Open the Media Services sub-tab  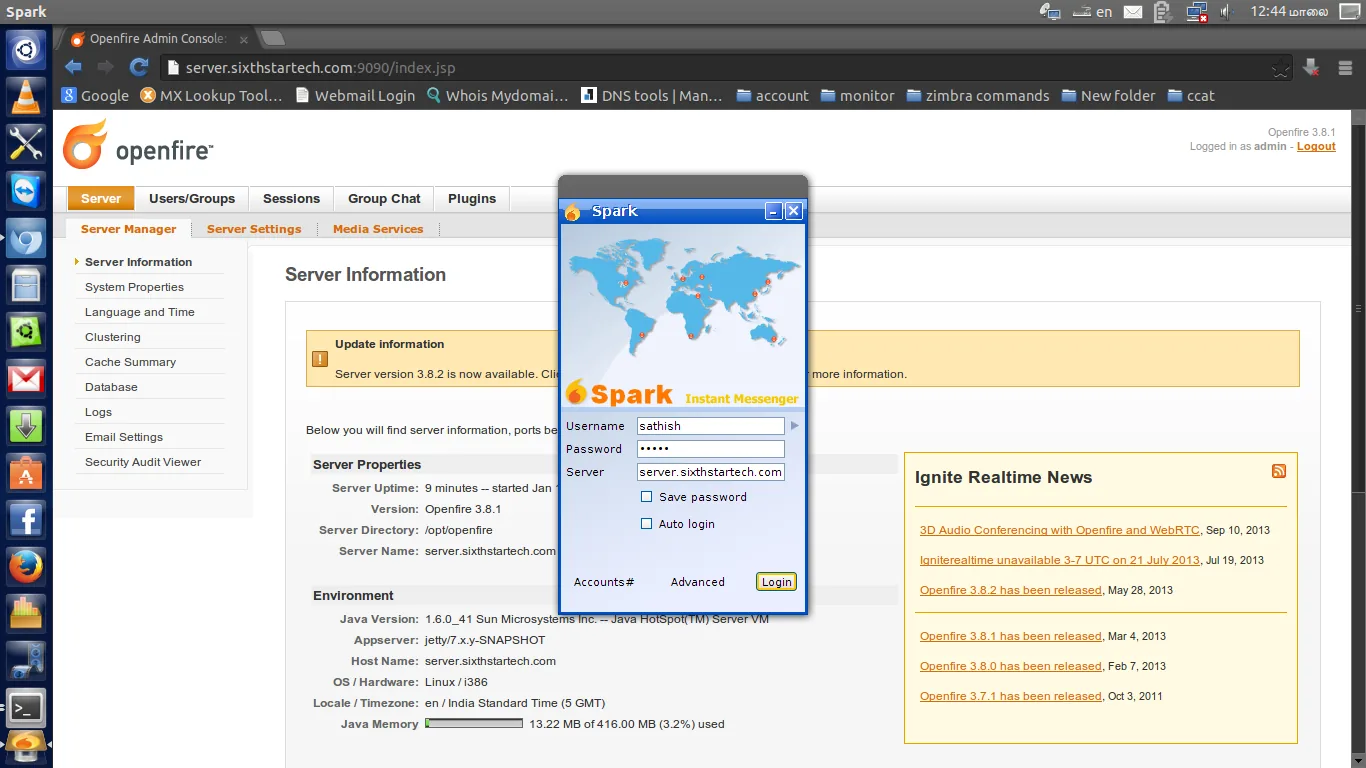378,229
